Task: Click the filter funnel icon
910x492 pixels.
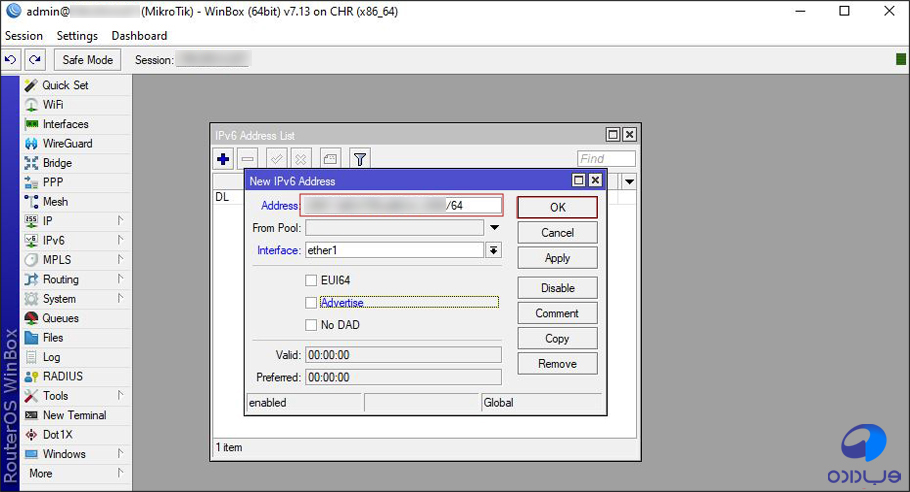Action: (360, 159)
